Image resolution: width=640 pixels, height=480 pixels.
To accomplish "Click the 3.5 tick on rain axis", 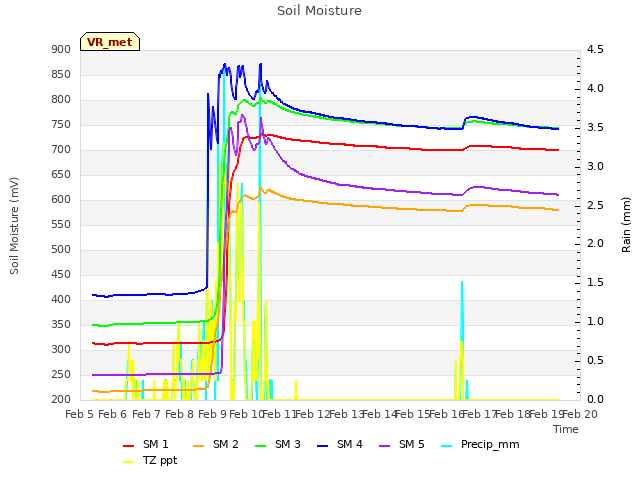I will tap(595, 128).
